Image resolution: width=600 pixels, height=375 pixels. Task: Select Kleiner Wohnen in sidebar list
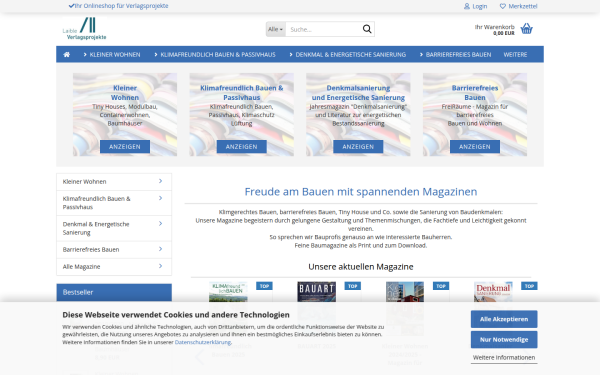pyautogui.click(x=114, y=181)
